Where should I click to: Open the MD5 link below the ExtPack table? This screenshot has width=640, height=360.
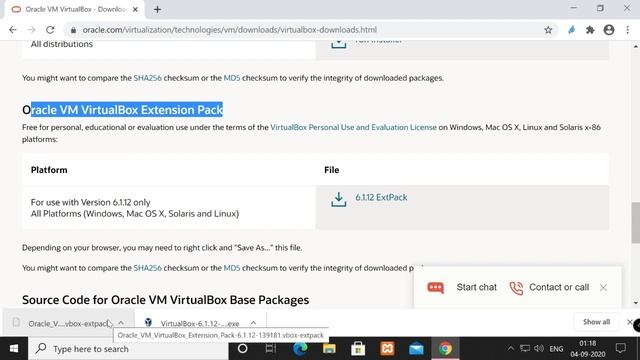232,268
